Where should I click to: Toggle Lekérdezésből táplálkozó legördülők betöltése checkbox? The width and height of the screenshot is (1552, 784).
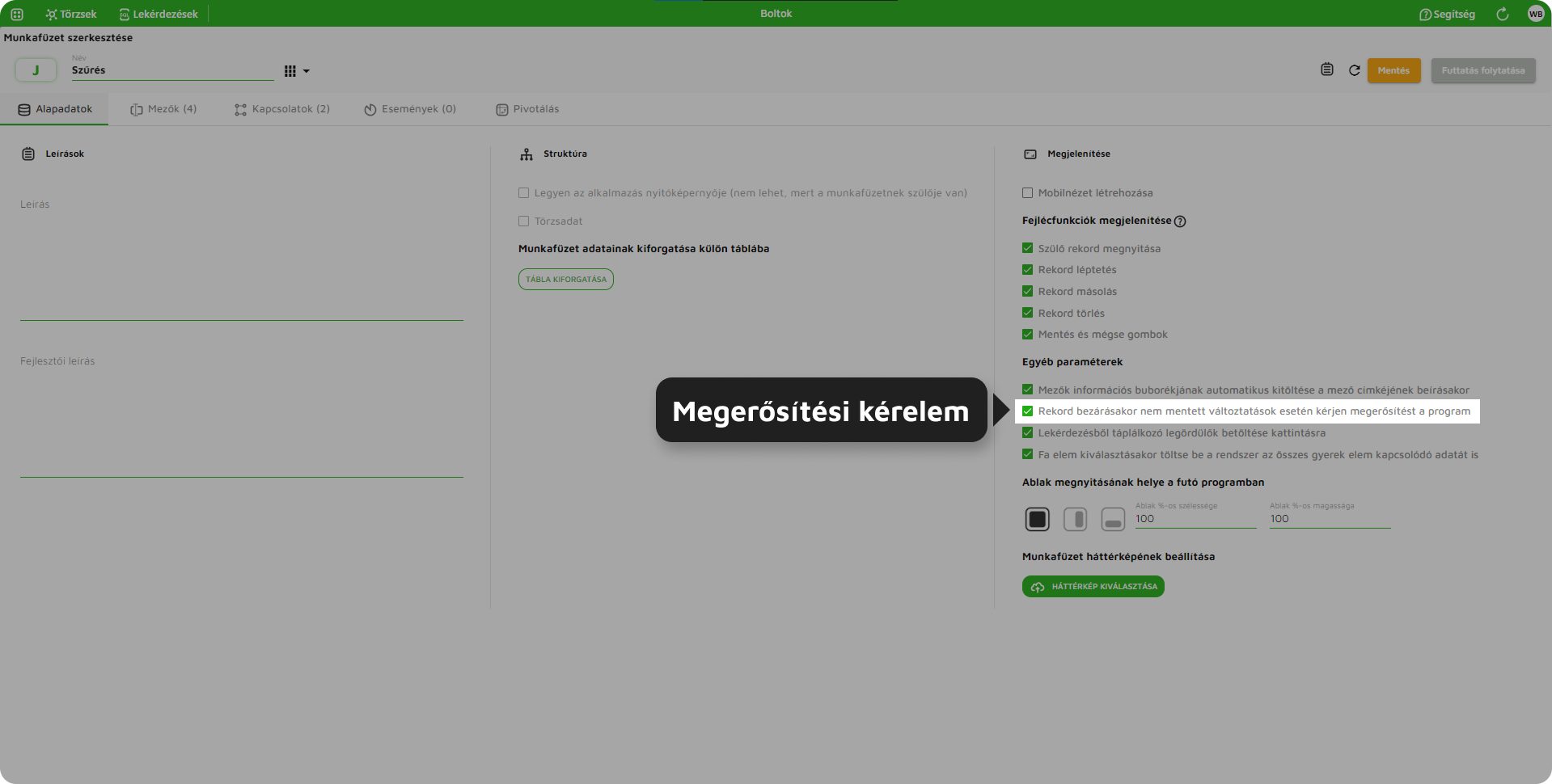point(1027,433)
